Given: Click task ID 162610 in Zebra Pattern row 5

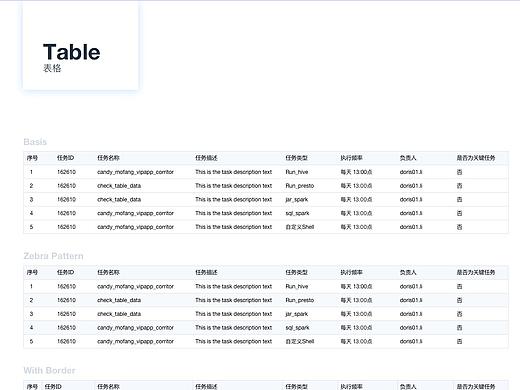Looking at the screenshot, I should tap(66, 341).
